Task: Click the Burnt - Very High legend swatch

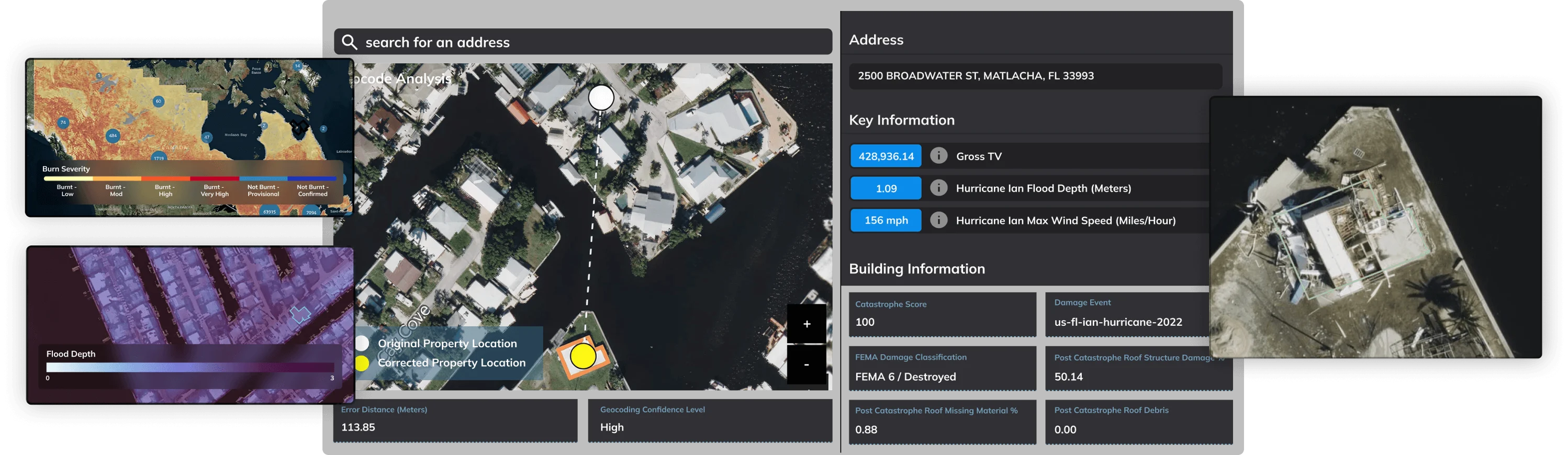Action: [x=214, y=179]
